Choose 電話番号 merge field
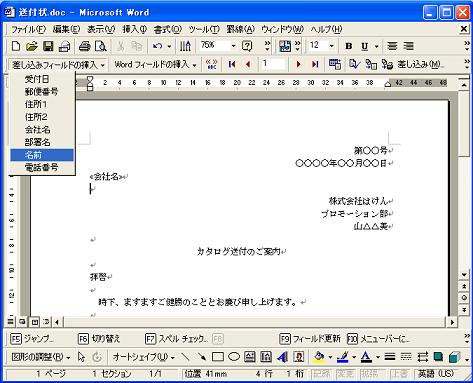This screenshot has width=473, height=383. (x=42, y=167)
